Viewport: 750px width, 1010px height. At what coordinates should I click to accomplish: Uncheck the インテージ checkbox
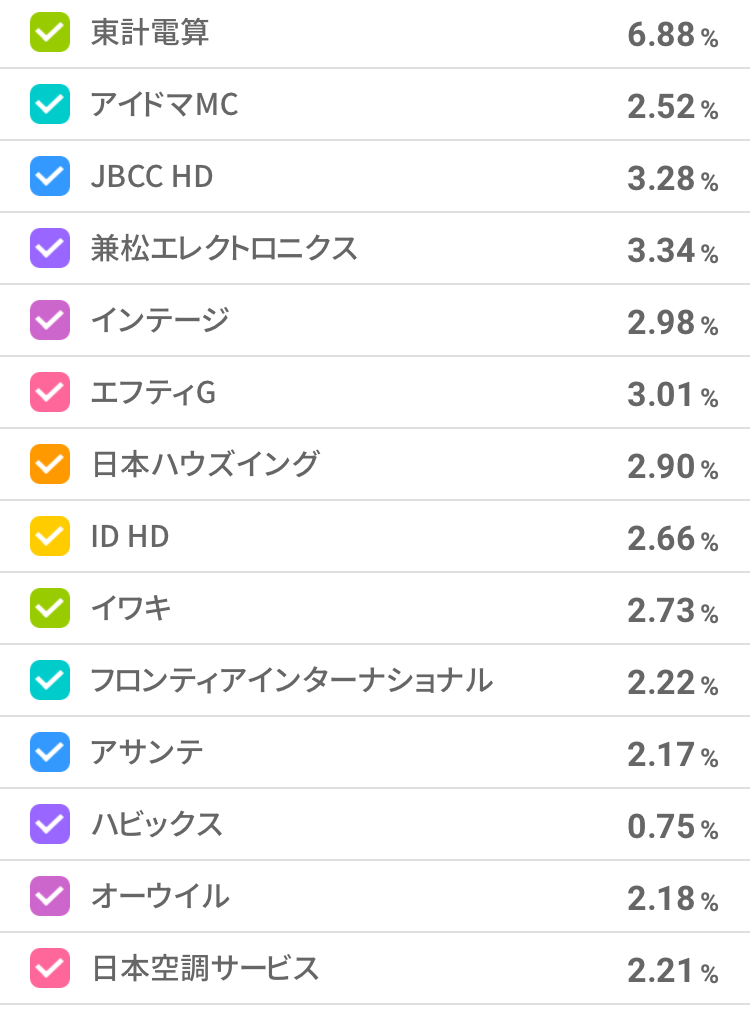(x=50, y=321)
